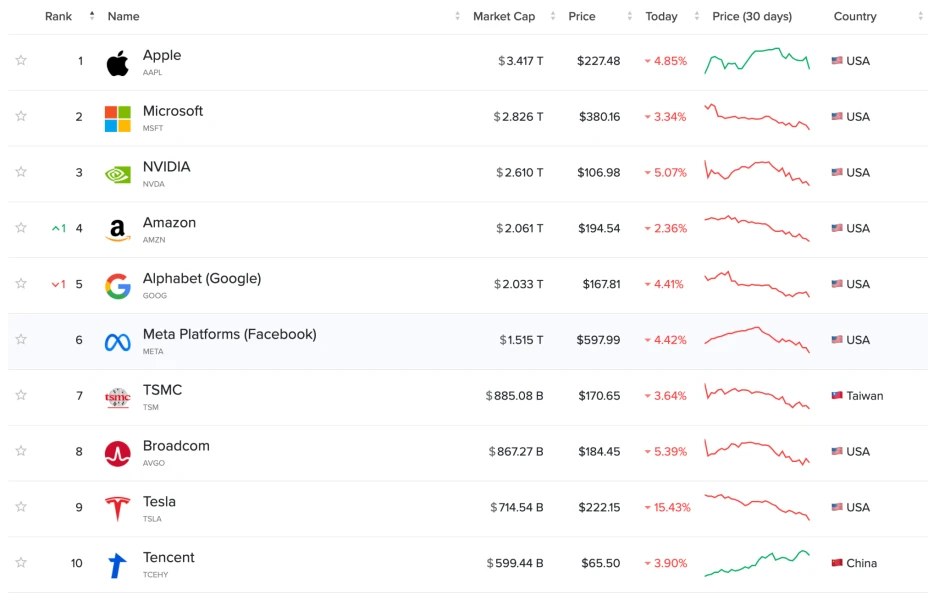Sort by Name using its sort arrows
939x600 pixels.
pos(458,16)
